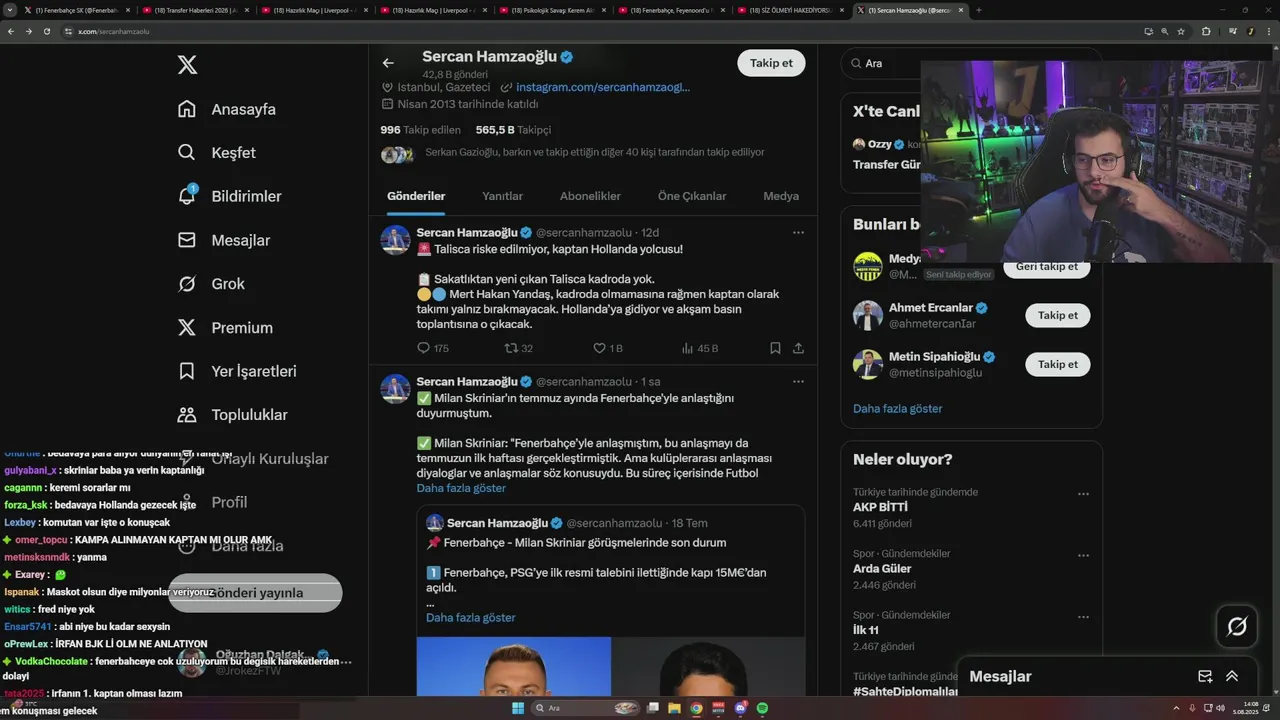
Task: Open more options on the Skriniar post
Action: point(798,381)
